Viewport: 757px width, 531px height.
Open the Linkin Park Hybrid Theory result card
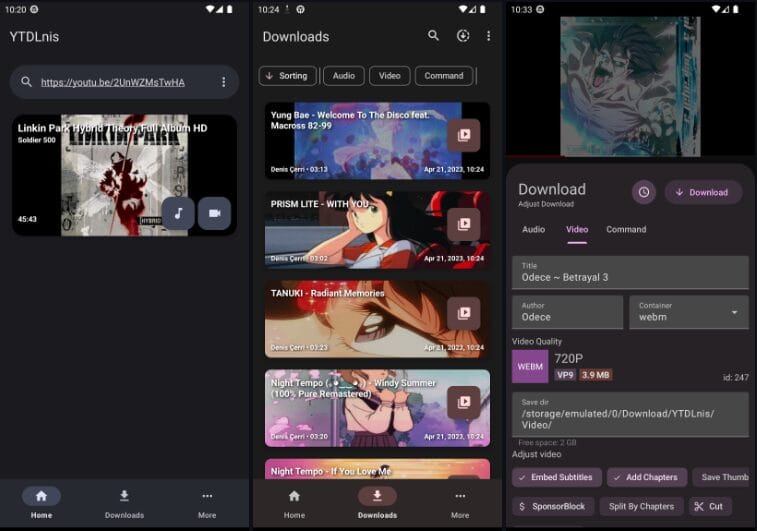pyautogui.click(x=124, y=175)
